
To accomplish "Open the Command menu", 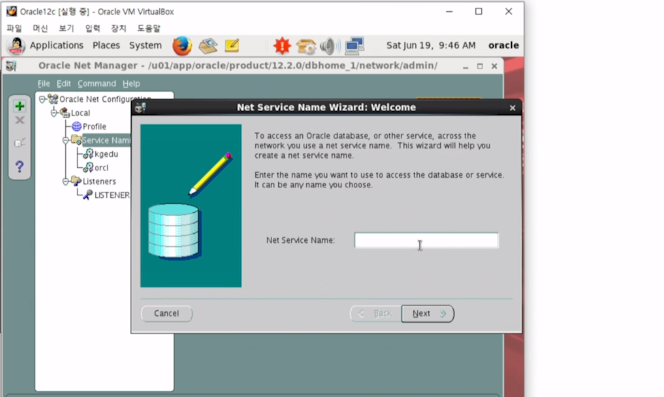I will coord(97,83).
